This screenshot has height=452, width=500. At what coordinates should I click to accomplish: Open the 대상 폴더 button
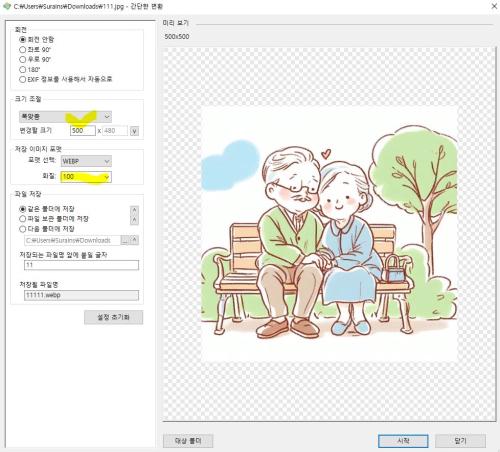coord(188,441)
